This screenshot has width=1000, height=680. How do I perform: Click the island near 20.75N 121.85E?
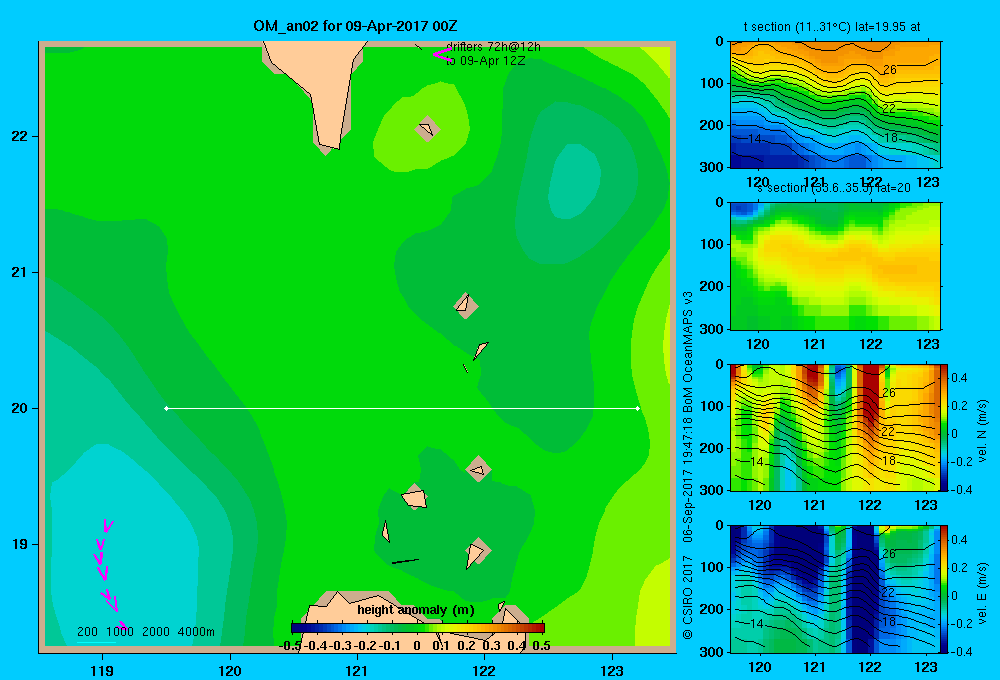point(466,306)
